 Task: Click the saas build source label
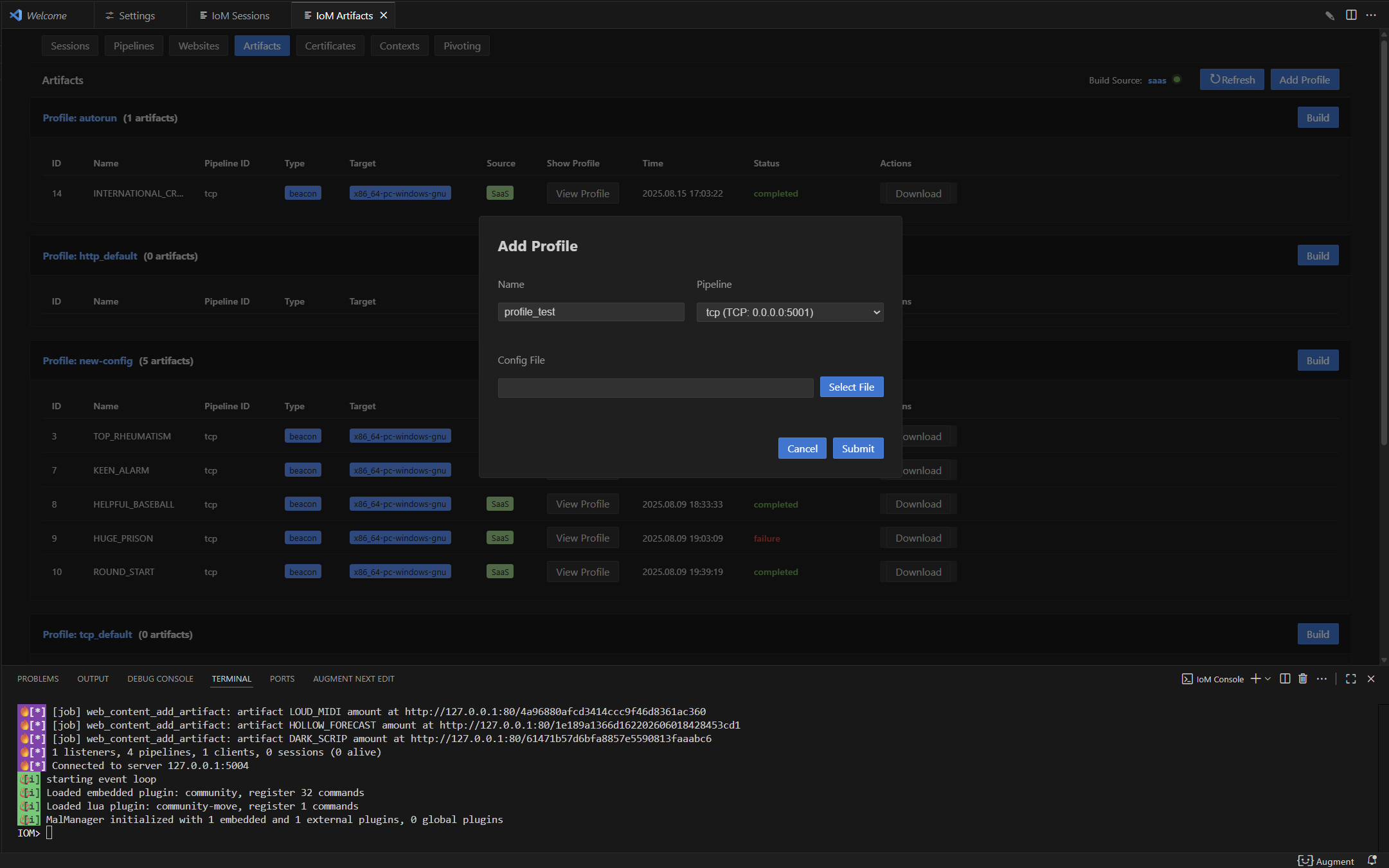coord(1157,80)
